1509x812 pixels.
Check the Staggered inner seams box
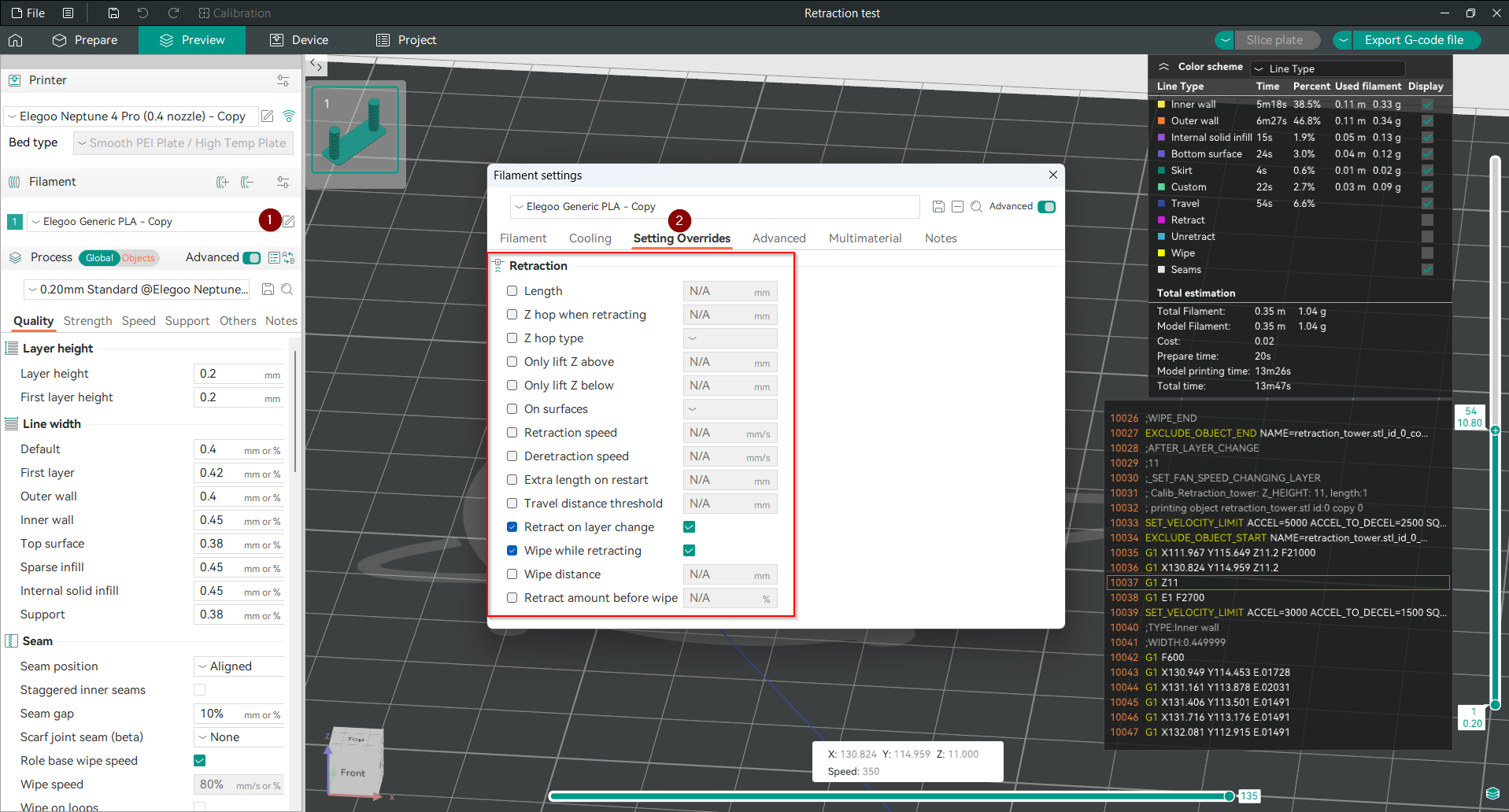[x=200, y=690]
